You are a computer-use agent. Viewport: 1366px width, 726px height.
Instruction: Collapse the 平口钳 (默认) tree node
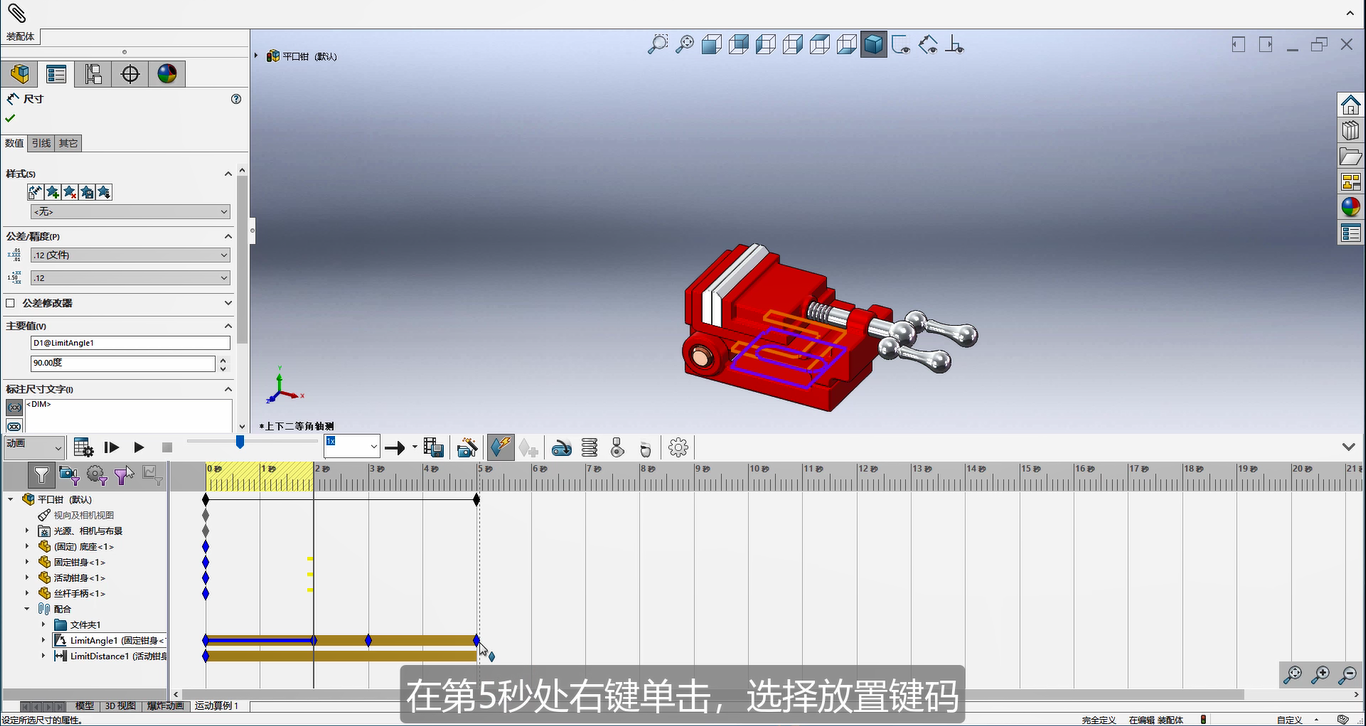click(x=11, y=499)
